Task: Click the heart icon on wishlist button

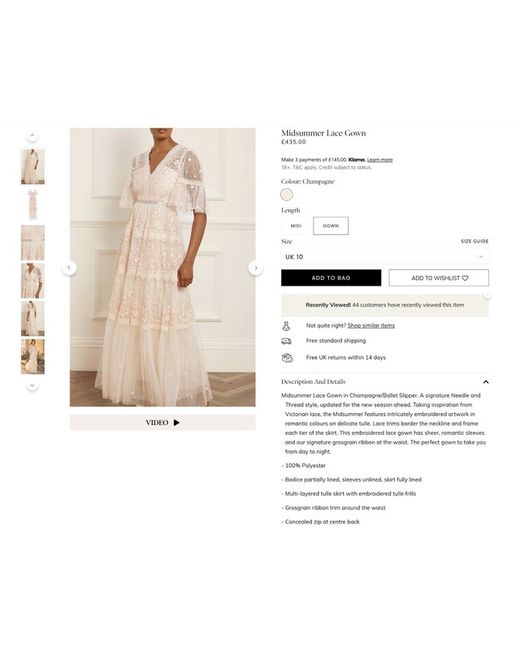Action: pyautogui.click(x=465, y=278)
